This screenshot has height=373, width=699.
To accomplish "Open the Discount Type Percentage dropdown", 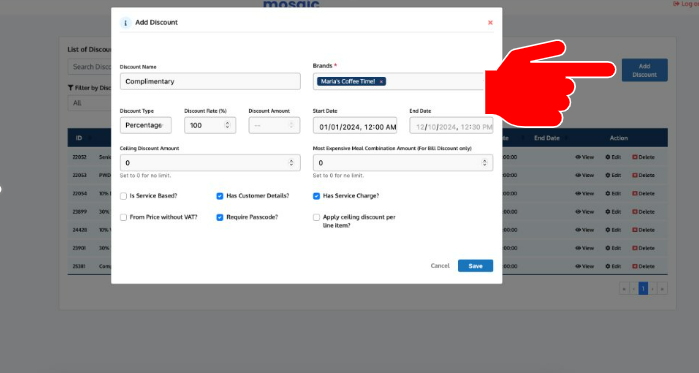I will 146,125.
